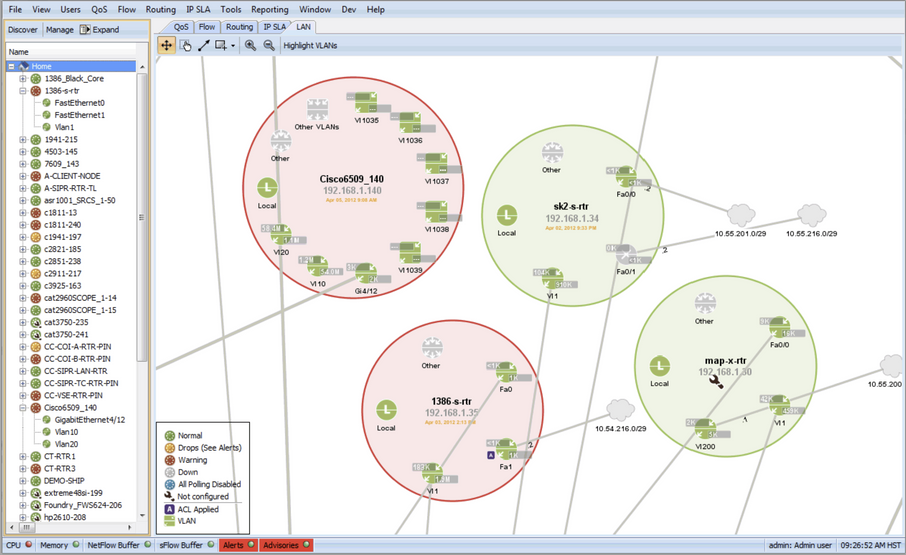Image resolution: width=906 pixels, height=555 pixels.
Task: Click the tree panel vertical scrollbar
Action: 142,217
